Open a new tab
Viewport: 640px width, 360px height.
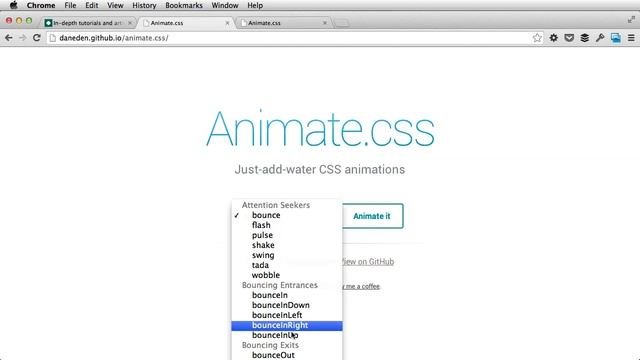(341, 23)
